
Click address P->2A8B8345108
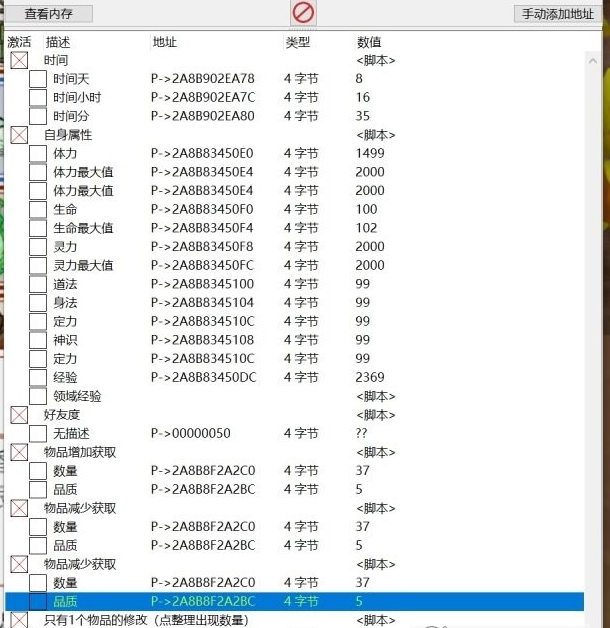(203, 340)
